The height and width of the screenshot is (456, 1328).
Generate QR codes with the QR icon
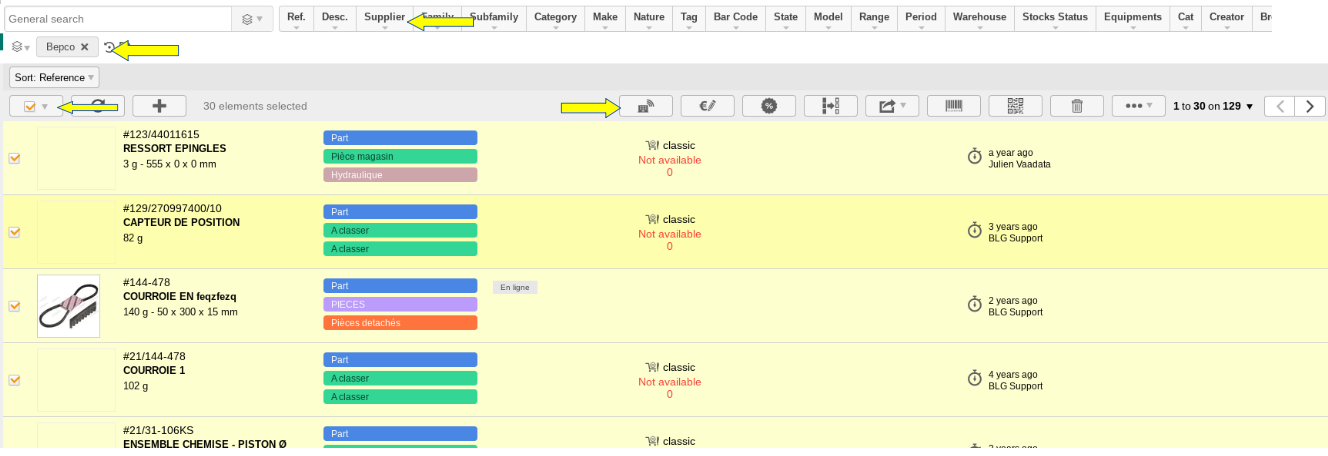click(x=1016, y=106)
